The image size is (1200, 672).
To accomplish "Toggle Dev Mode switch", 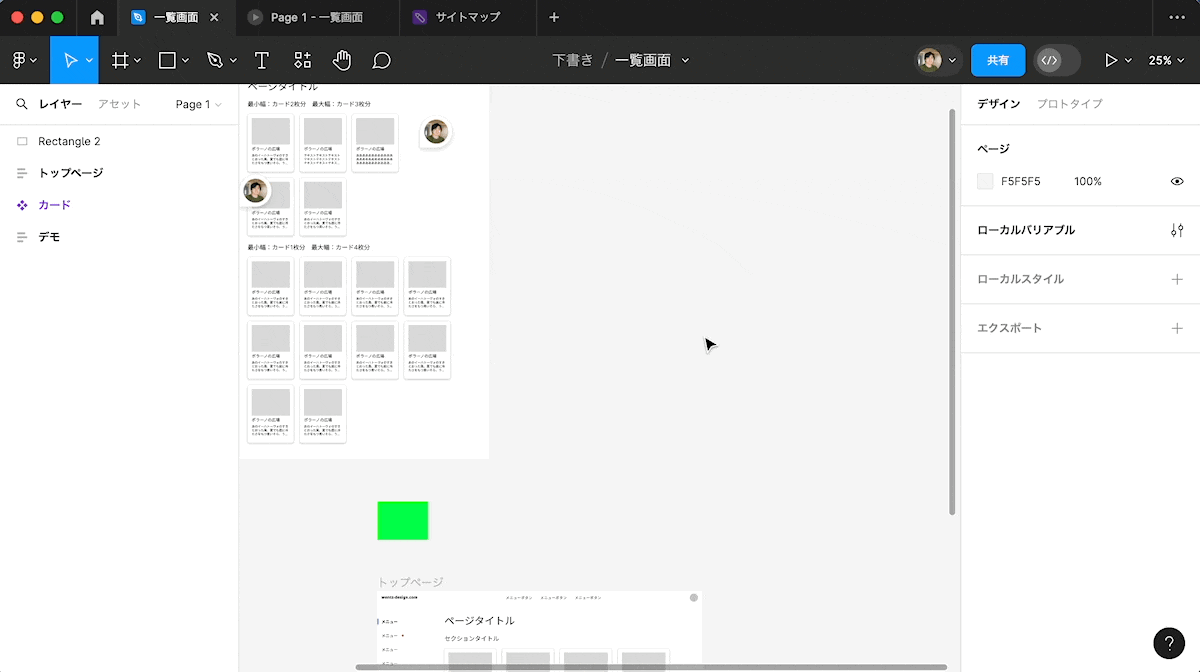I will click(1057, 60).
